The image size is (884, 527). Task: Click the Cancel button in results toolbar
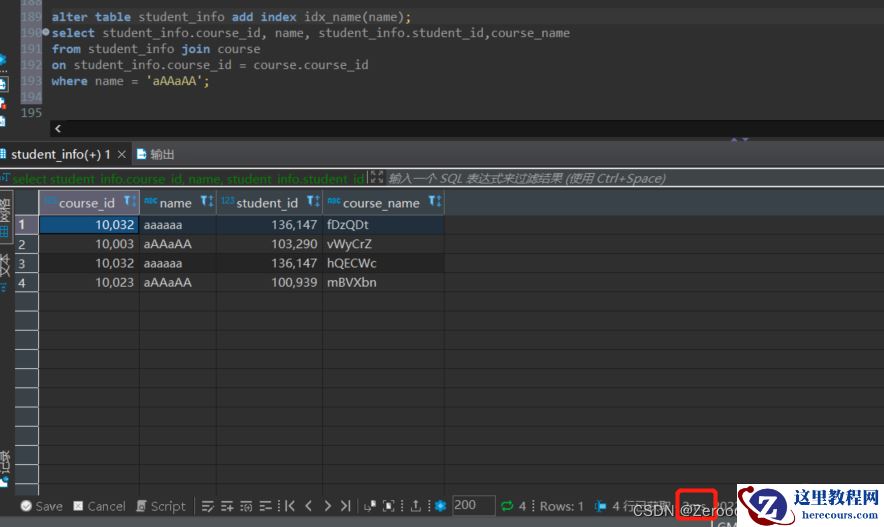[99, 506]
